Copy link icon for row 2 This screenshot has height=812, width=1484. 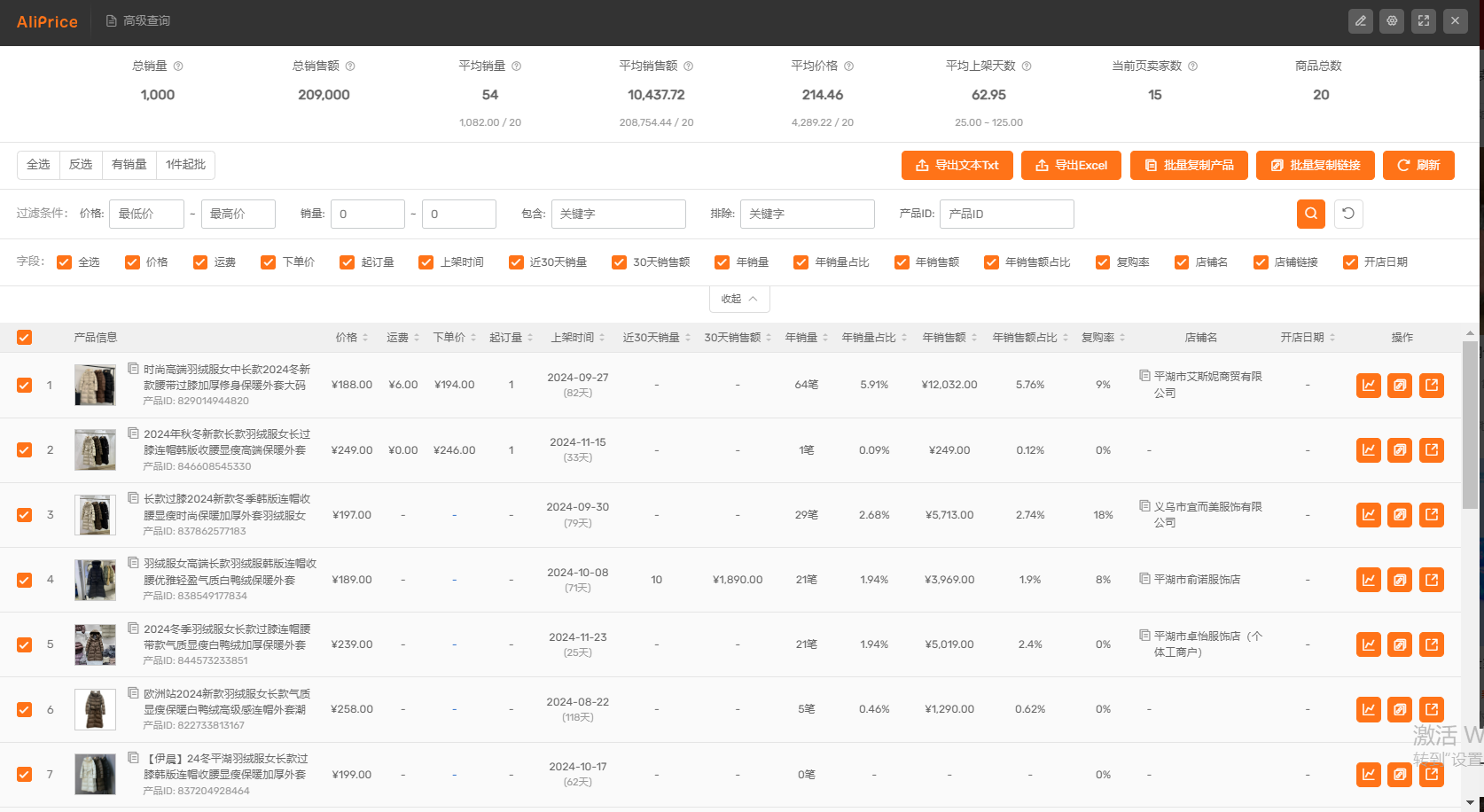click(x=1400, y=449)
